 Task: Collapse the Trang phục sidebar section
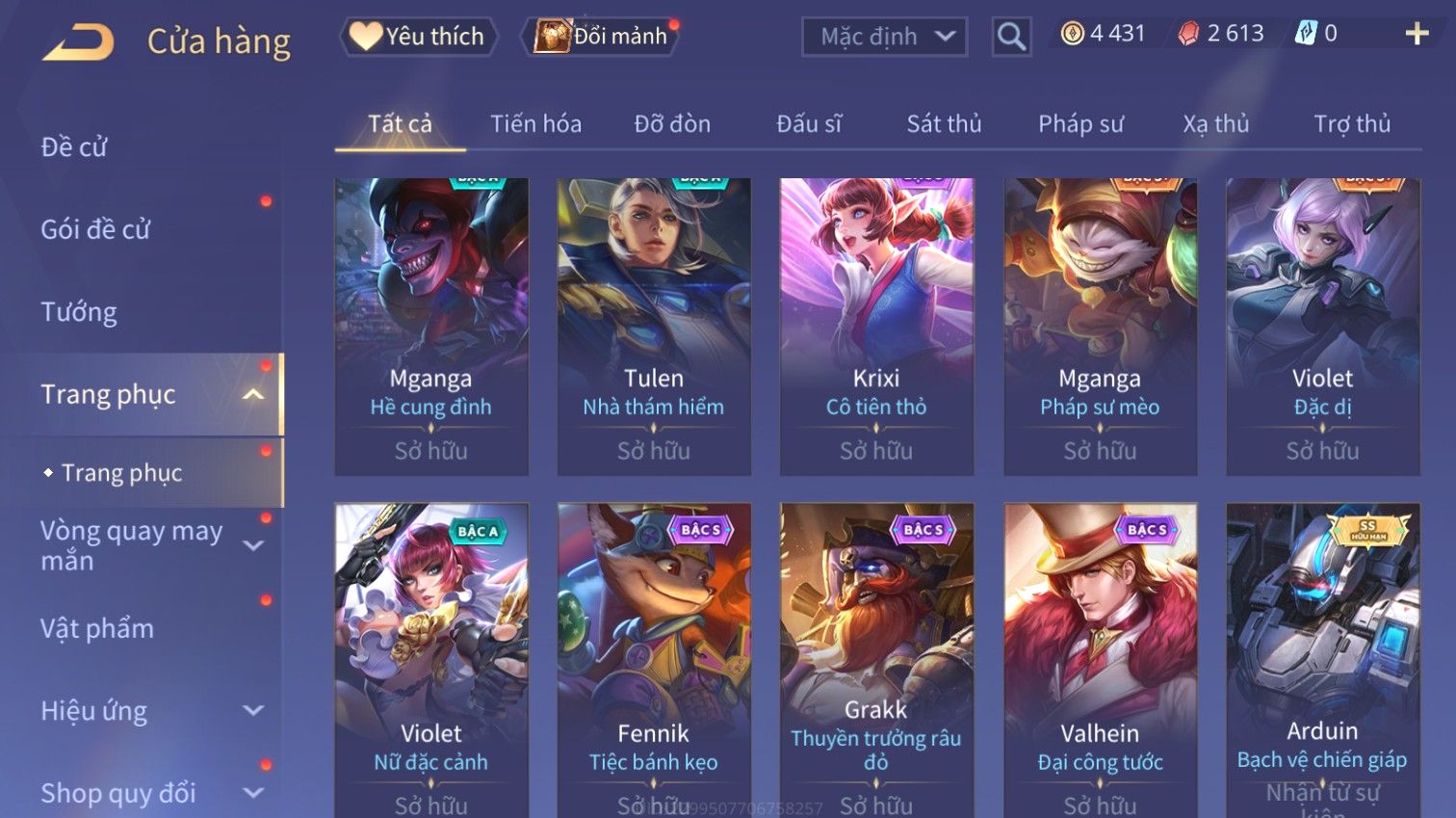(x=252, y=394)
